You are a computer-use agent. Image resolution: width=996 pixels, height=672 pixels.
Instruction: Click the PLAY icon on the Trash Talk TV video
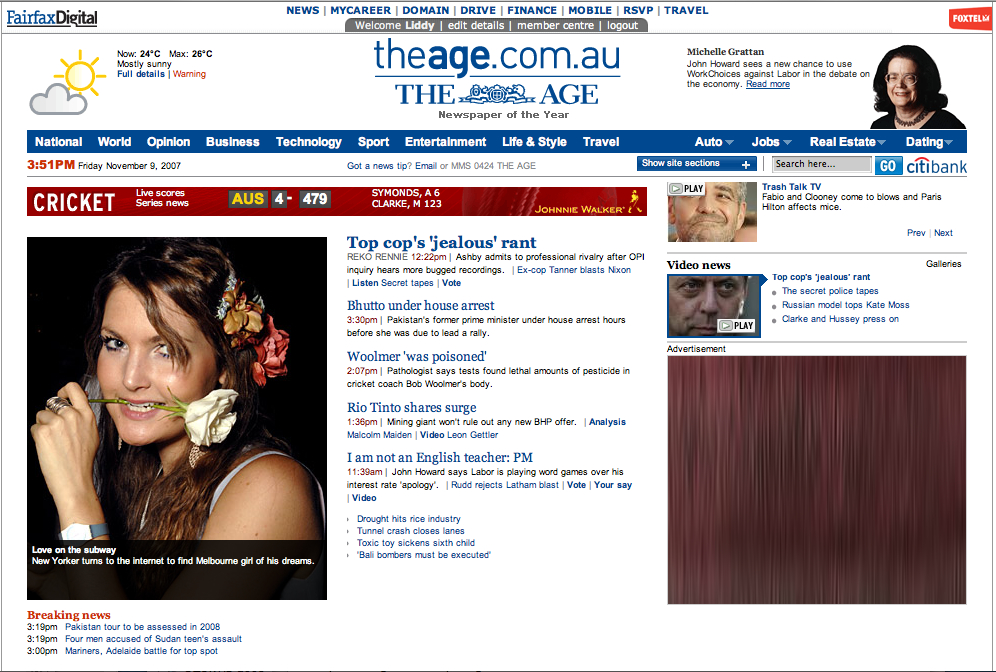coord(685,188)
